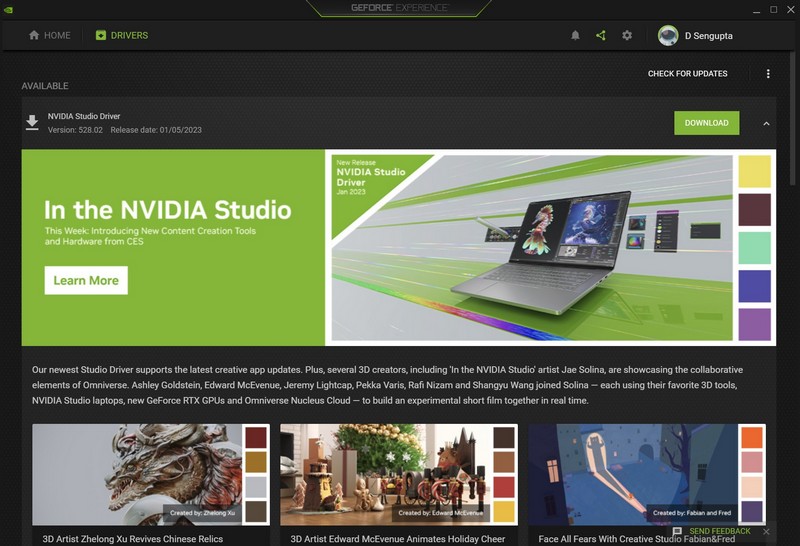Open the notifications bell icon
This screenshot has width=800, height=546.
(575, 35)
